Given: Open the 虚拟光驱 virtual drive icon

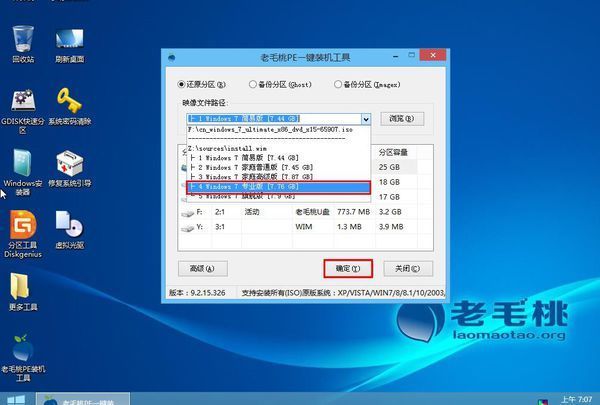Looking at the screenshot, I should pyautogui.click(x=69, y=230).
